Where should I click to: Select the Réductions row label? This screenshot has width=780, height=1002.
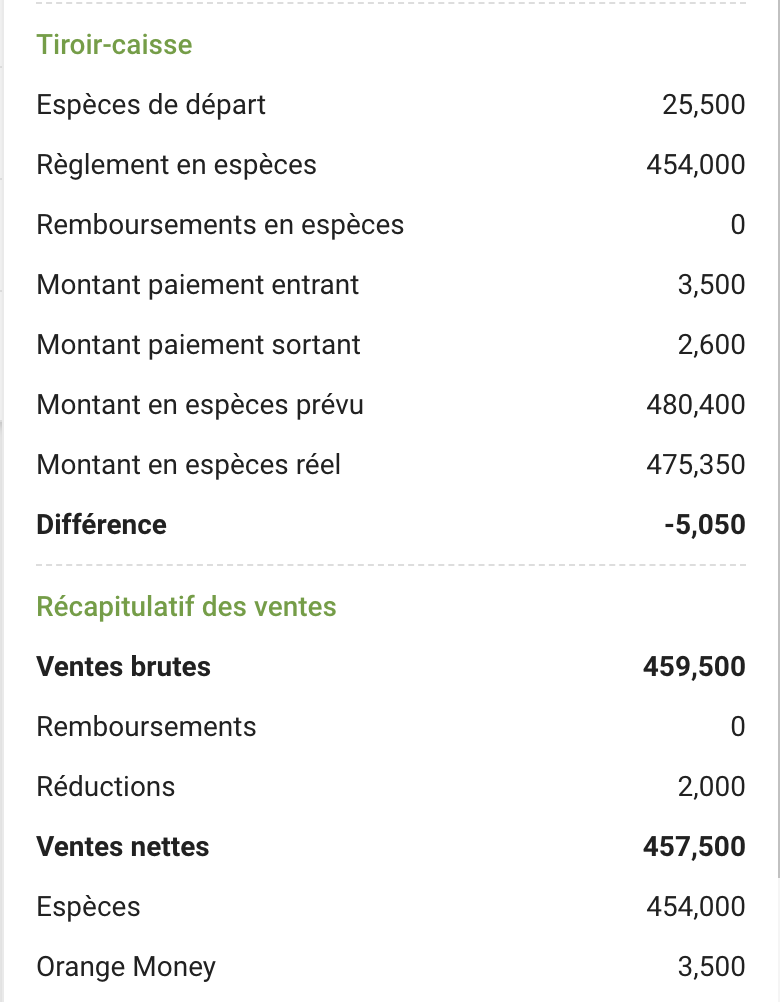105,787
